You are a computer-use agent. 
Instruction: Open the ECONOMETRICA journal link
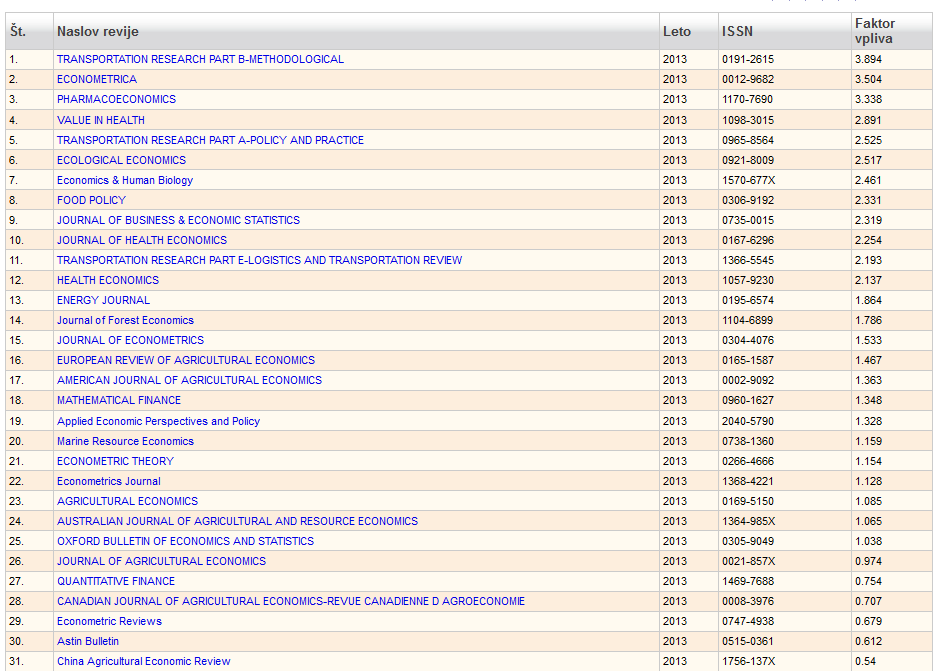pos(97,79)
